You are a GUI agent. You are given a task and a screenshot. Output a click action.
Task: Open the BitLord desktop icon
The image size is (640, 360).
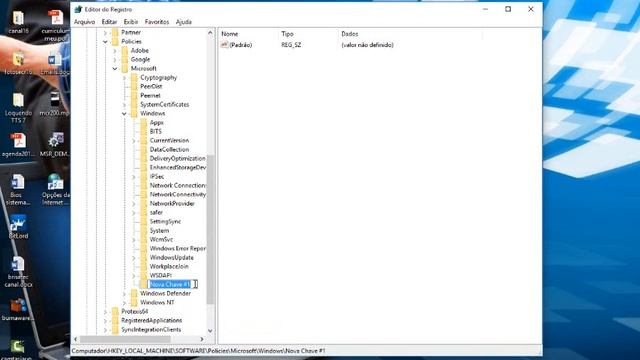click(18, 227)
